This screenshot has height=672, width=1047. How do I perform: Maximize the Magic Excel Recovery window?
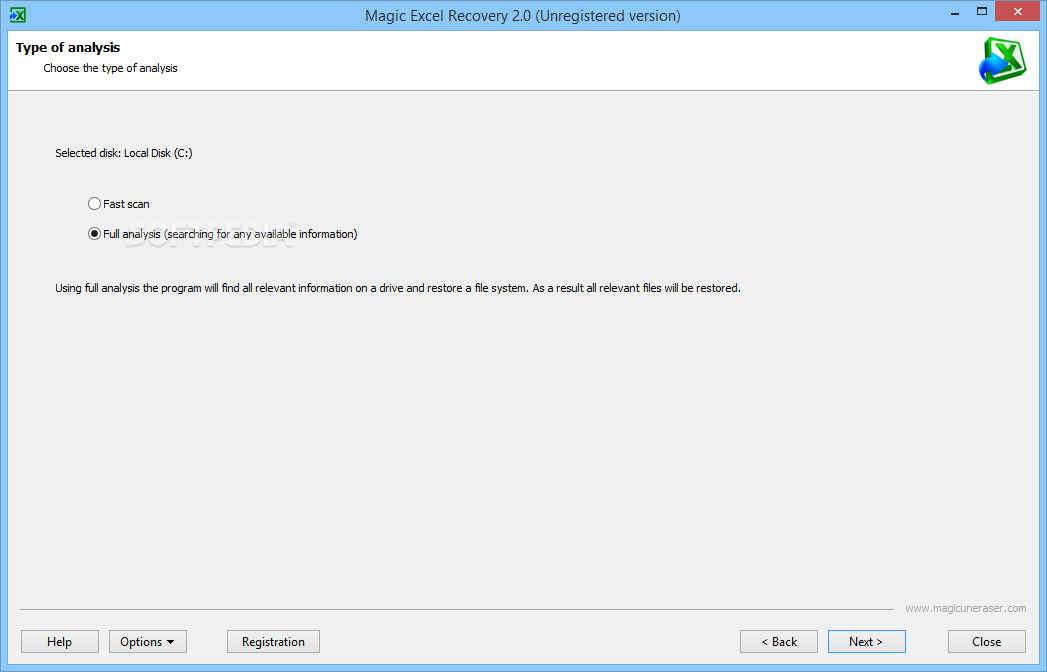point(982,11)
